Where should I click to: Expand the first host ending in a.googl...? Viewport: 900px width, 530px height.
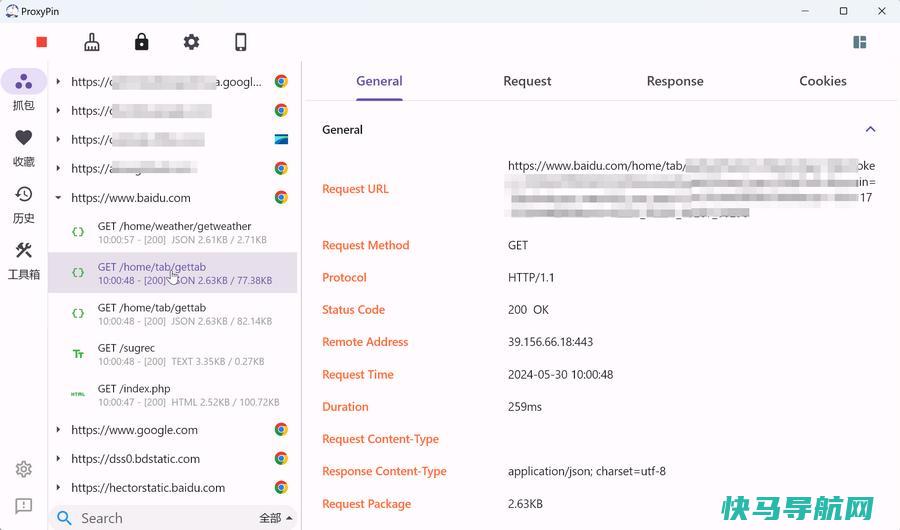click(x=58, y=82)
